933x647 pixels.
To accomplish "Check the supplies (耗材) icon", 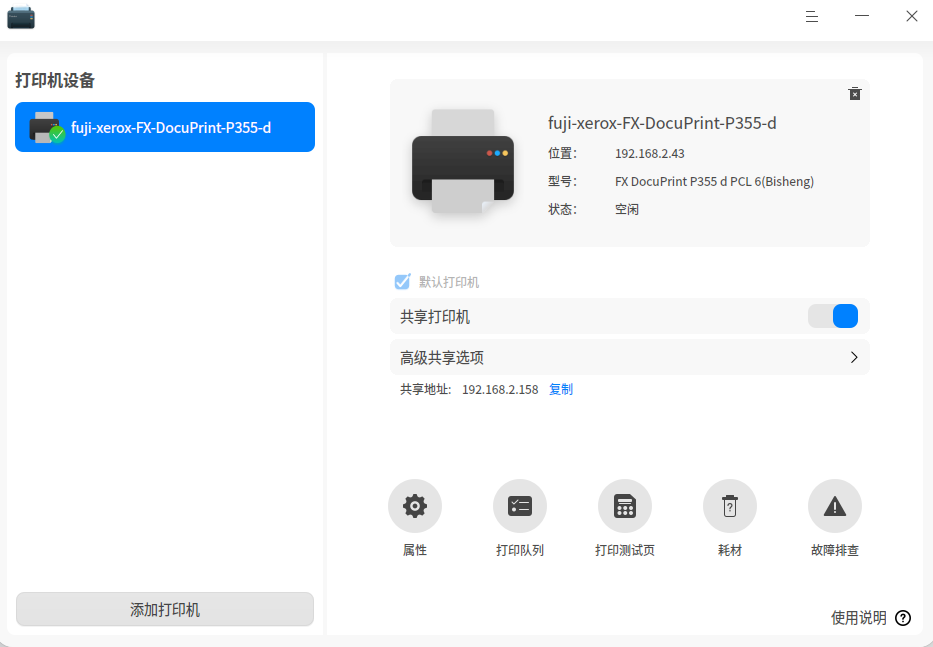I will click(x=730, y=506).
